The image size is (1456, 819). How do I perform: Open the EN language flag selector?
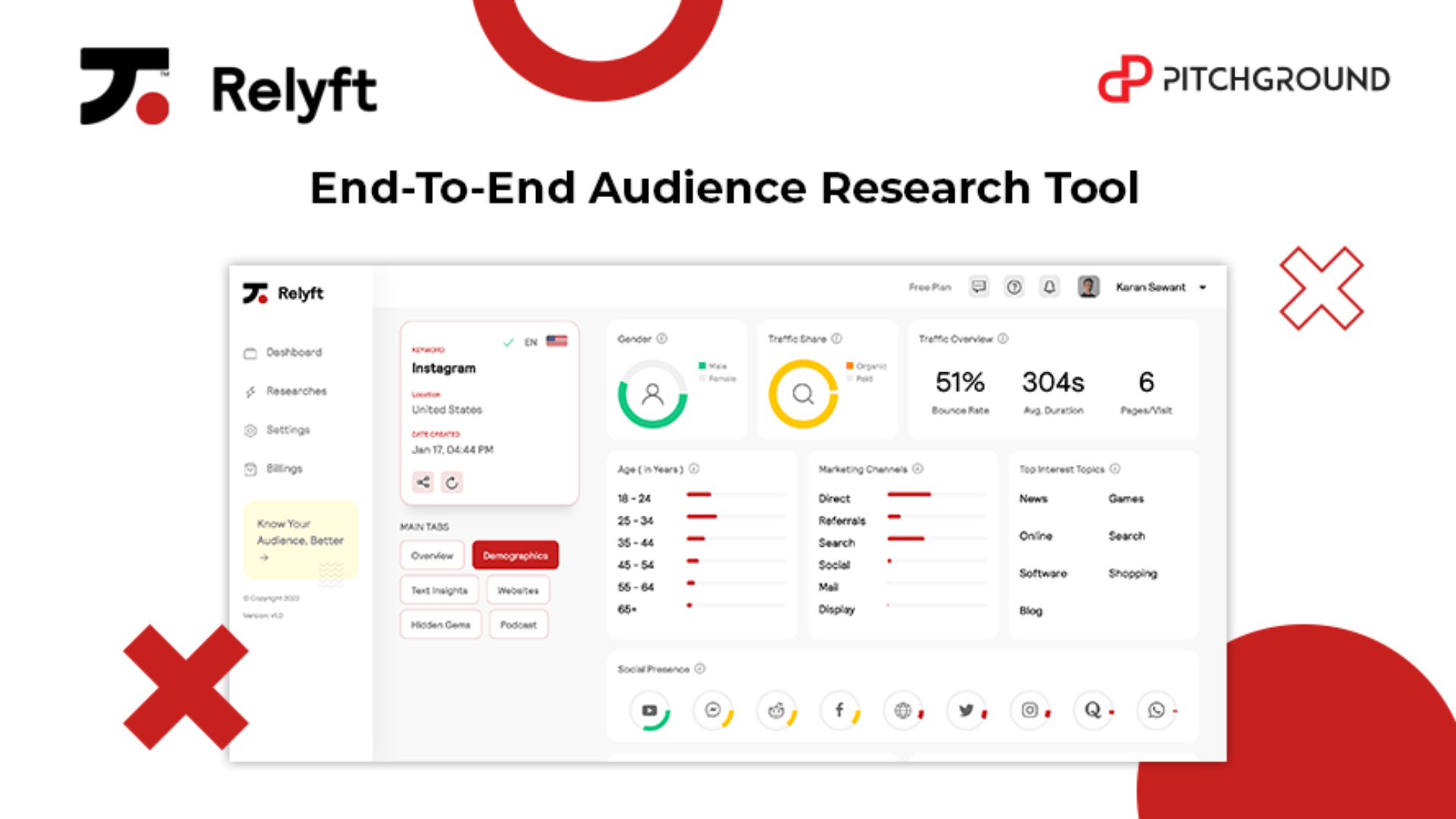556,341
